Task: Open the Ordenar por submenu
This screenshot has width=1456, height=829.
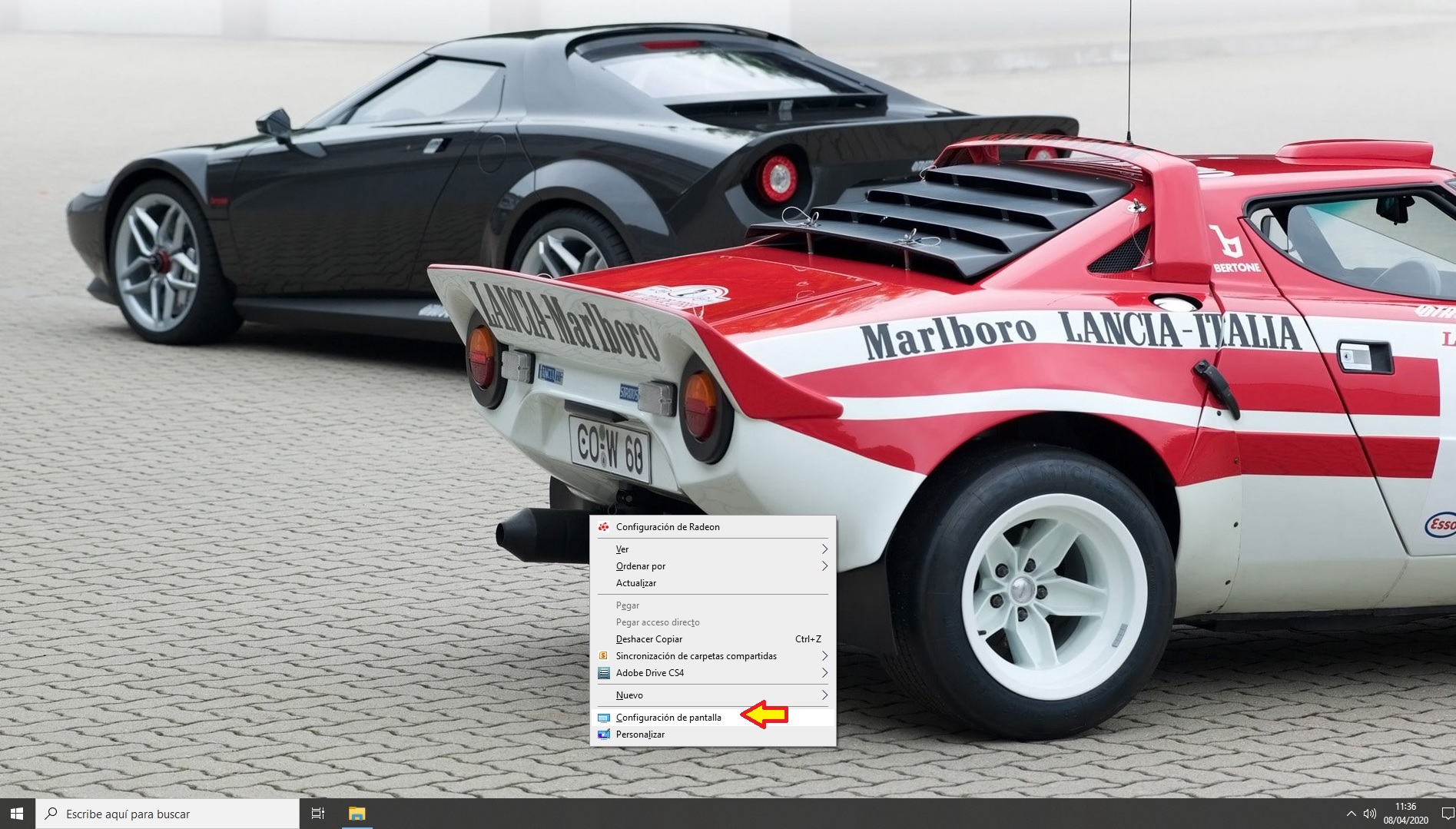Action: pos(712,566)
